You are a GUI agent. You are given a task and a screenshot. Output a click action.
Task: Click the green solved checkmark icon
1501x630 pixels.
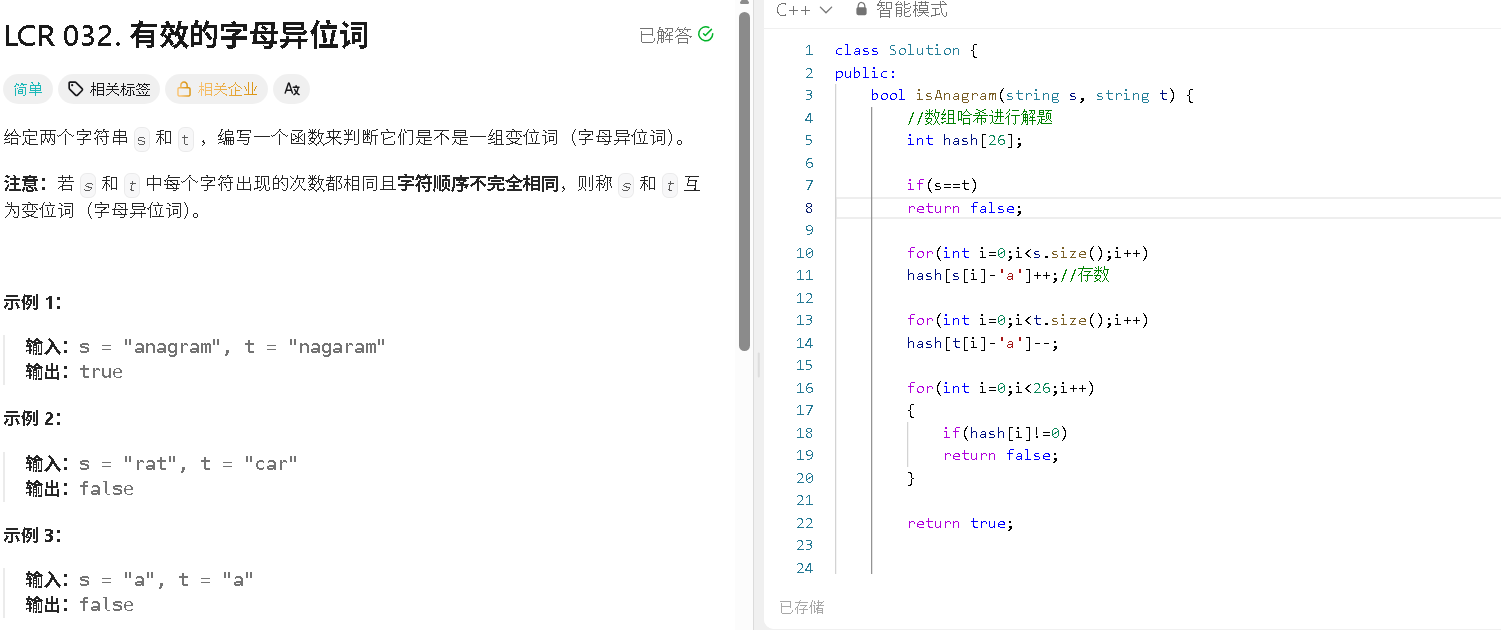tap(706, 35)
